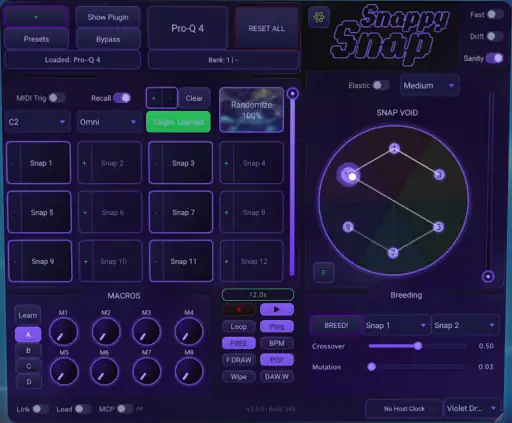The height and width of the screenshot is (423, 512).
Task: Toggle the Drift switch
Action: click(494, 36)
